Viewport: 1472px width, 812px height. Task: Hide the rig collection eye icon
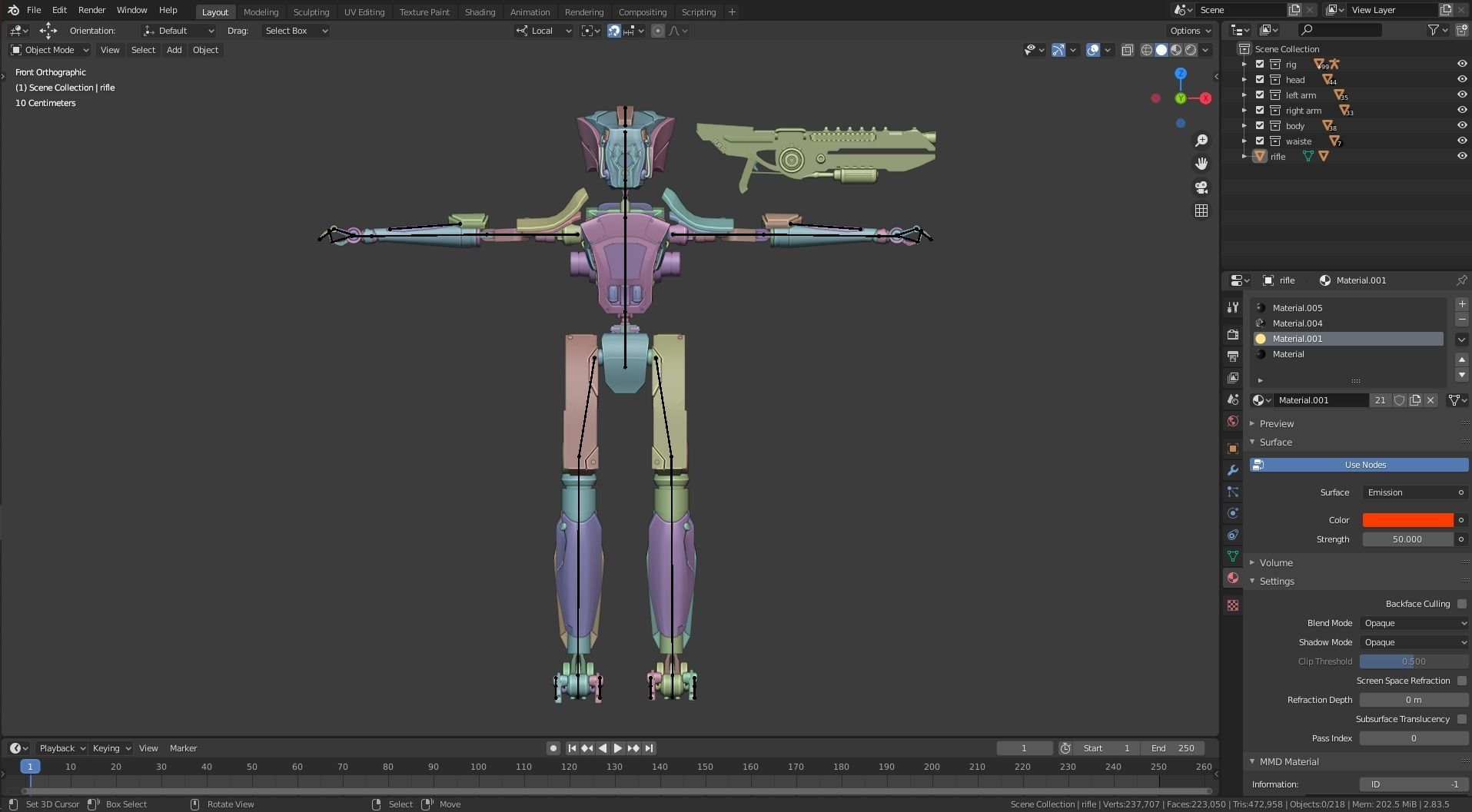click(x=1461, y=65)
